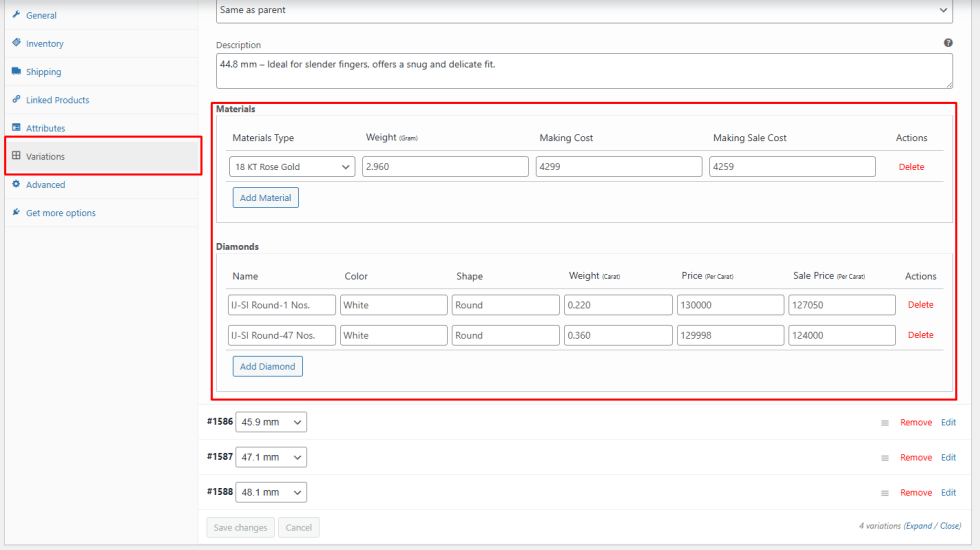Delete the 18 KT Rose Gold material row
The height and width of the screenshot is (550, 980).
pos(911,167)
